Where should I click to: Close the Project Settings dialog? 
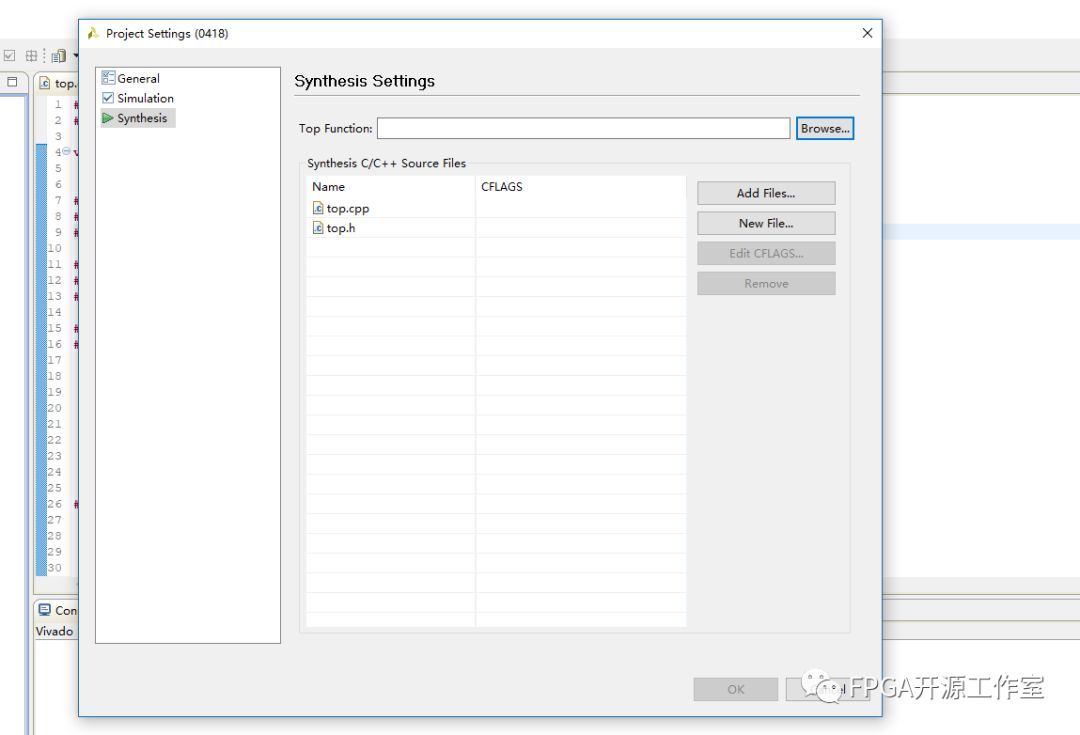coord(867,33)
